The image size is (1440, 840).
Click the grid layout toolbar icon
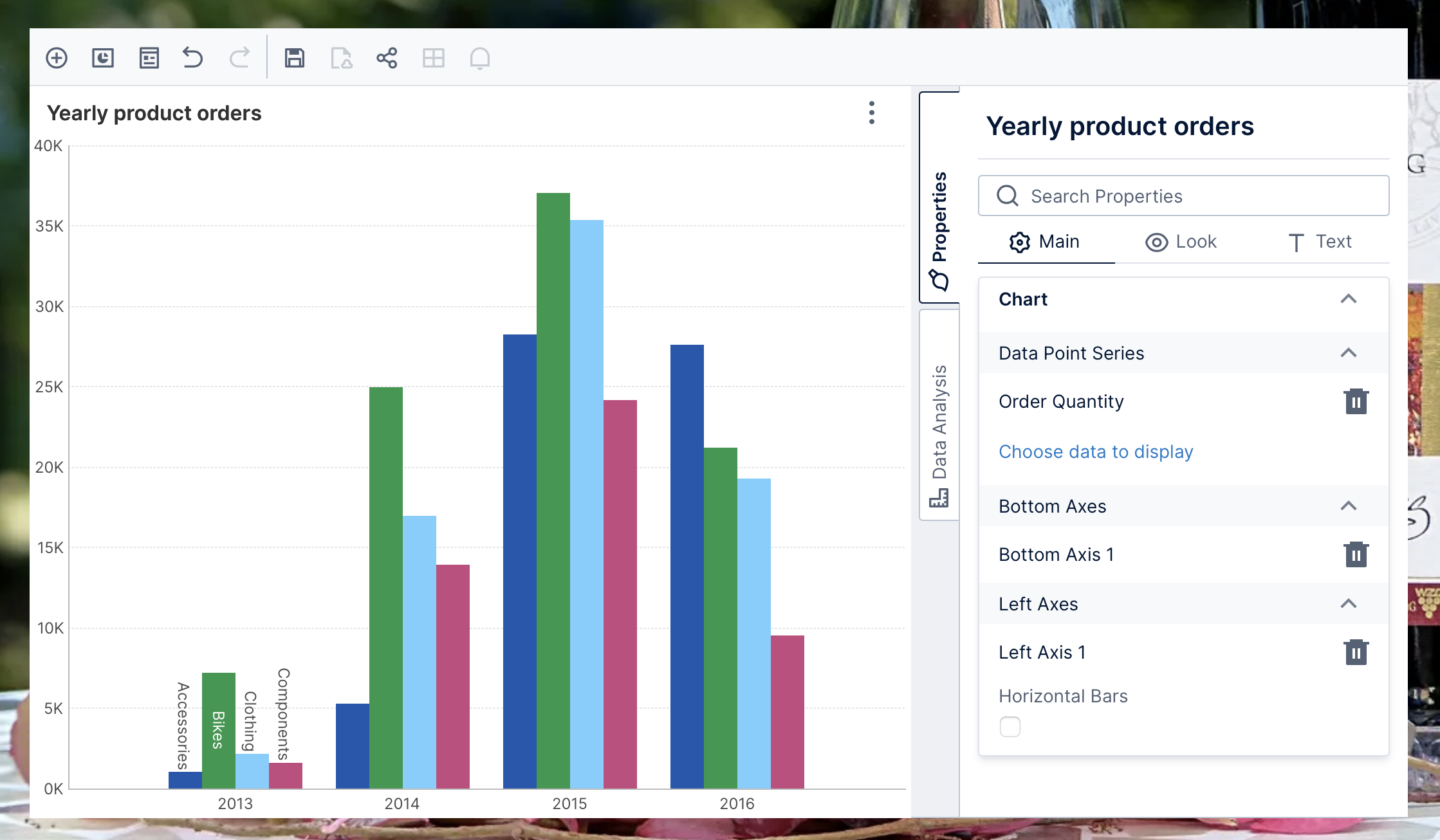[x=434, y=58]
